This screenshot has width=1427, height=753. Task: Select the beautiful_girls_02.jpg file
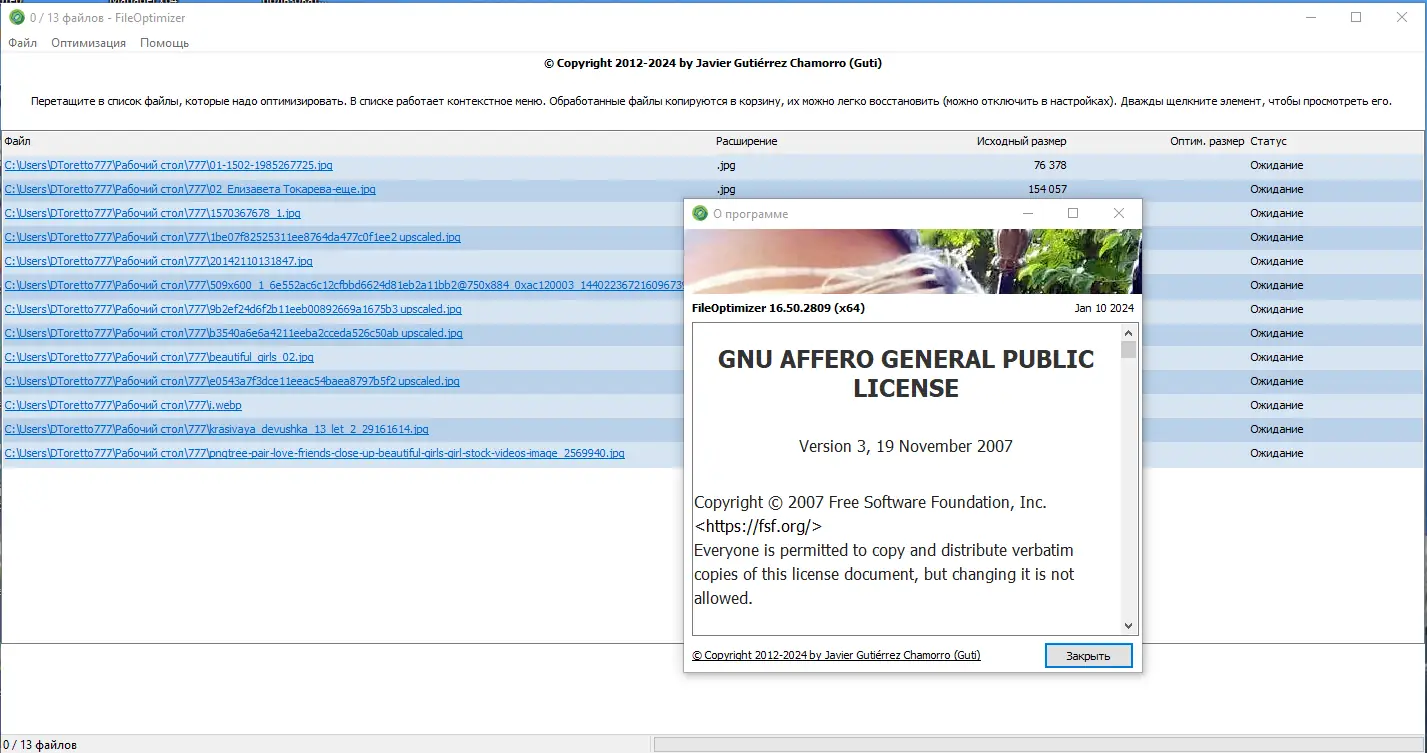click(159, 357)
